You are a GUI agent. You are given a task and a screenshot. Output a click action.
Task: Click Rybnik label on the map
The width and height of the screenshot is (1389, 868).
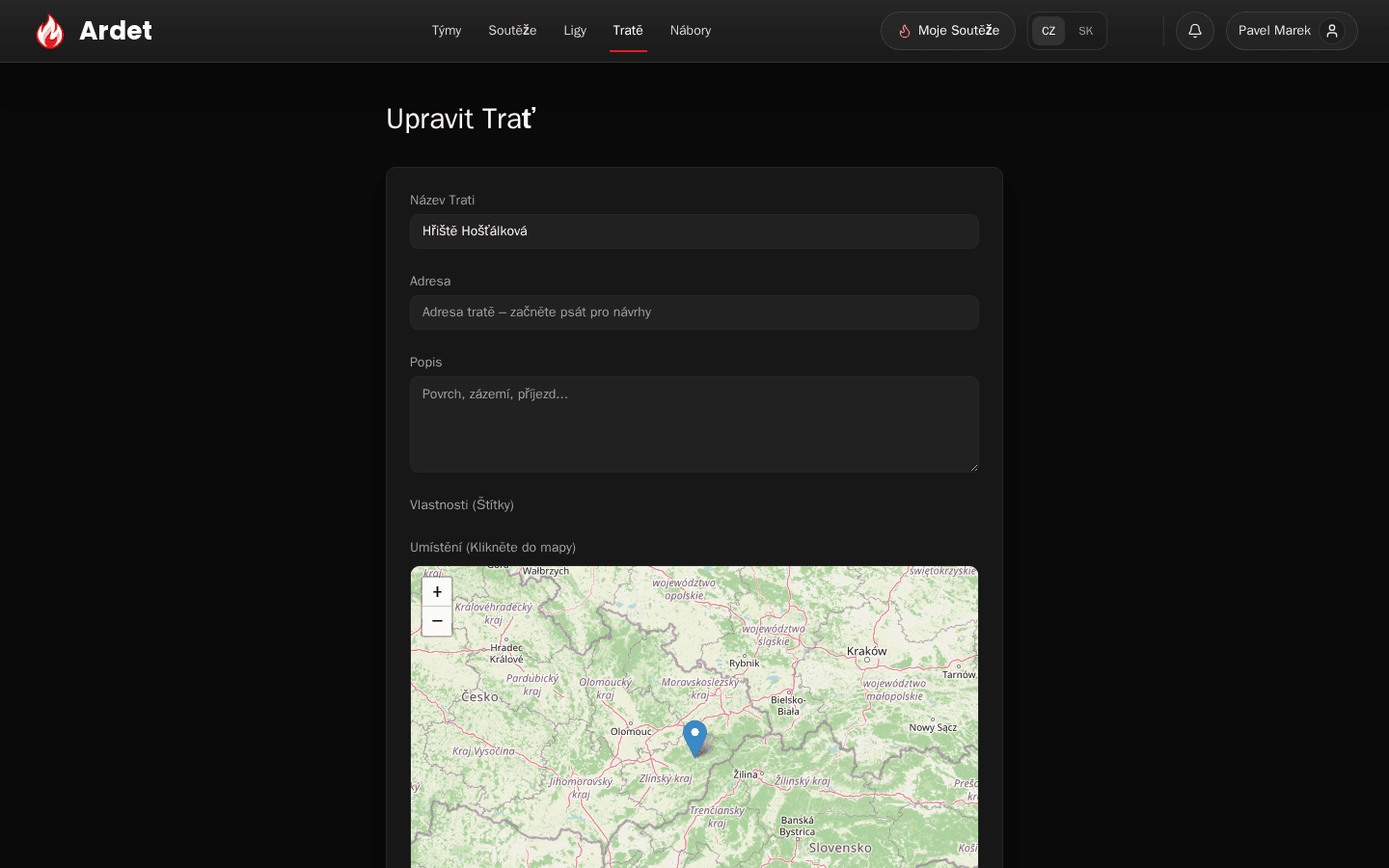coord(745,663)
